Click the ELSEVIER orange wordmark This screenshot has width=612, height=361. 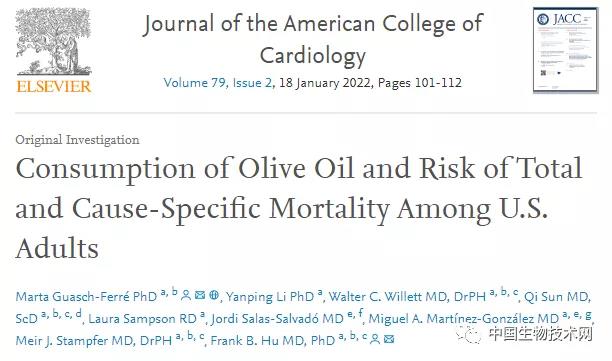coord(53,86)
